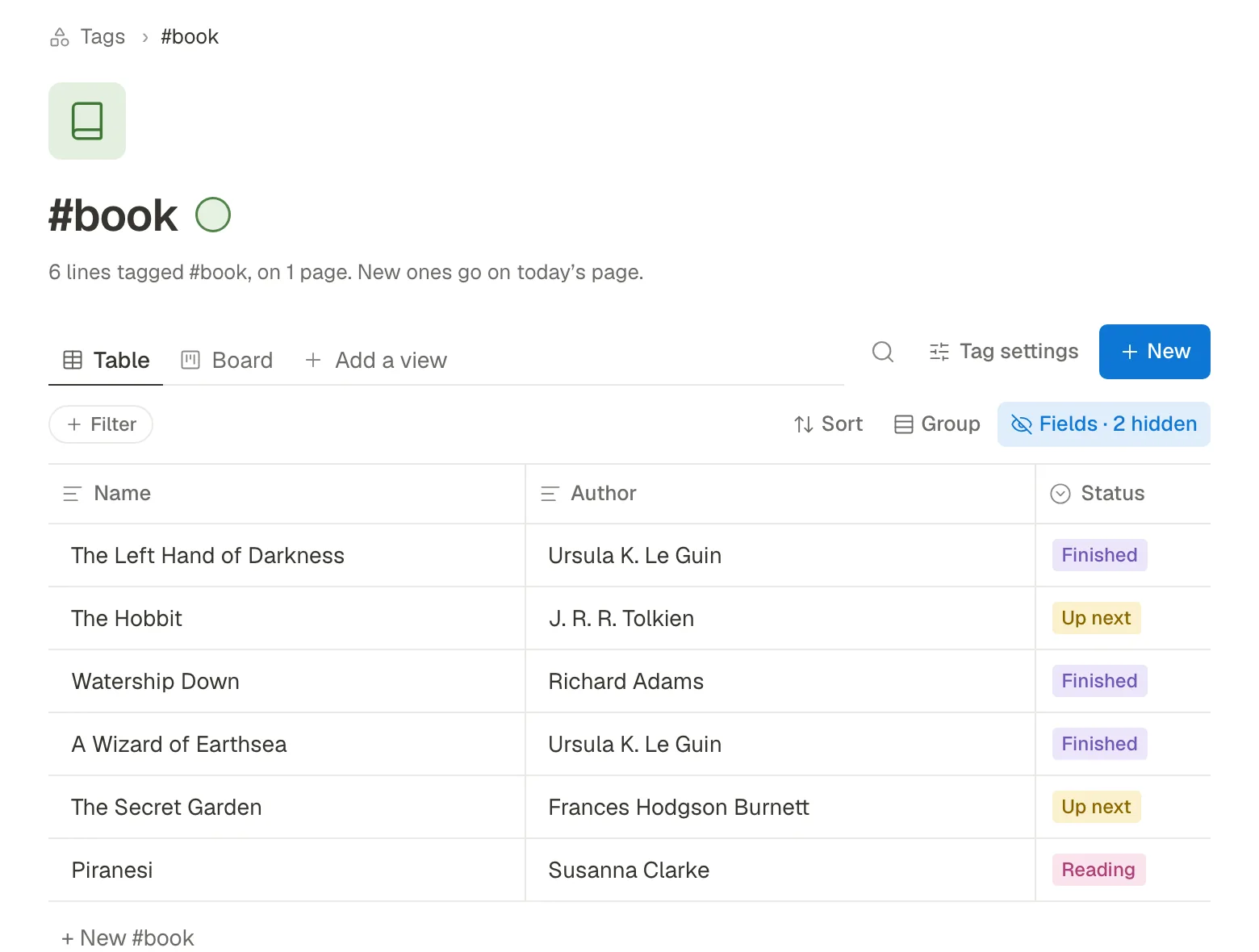Click the Name column header
Screen dimensions: 1259x952
287,494
